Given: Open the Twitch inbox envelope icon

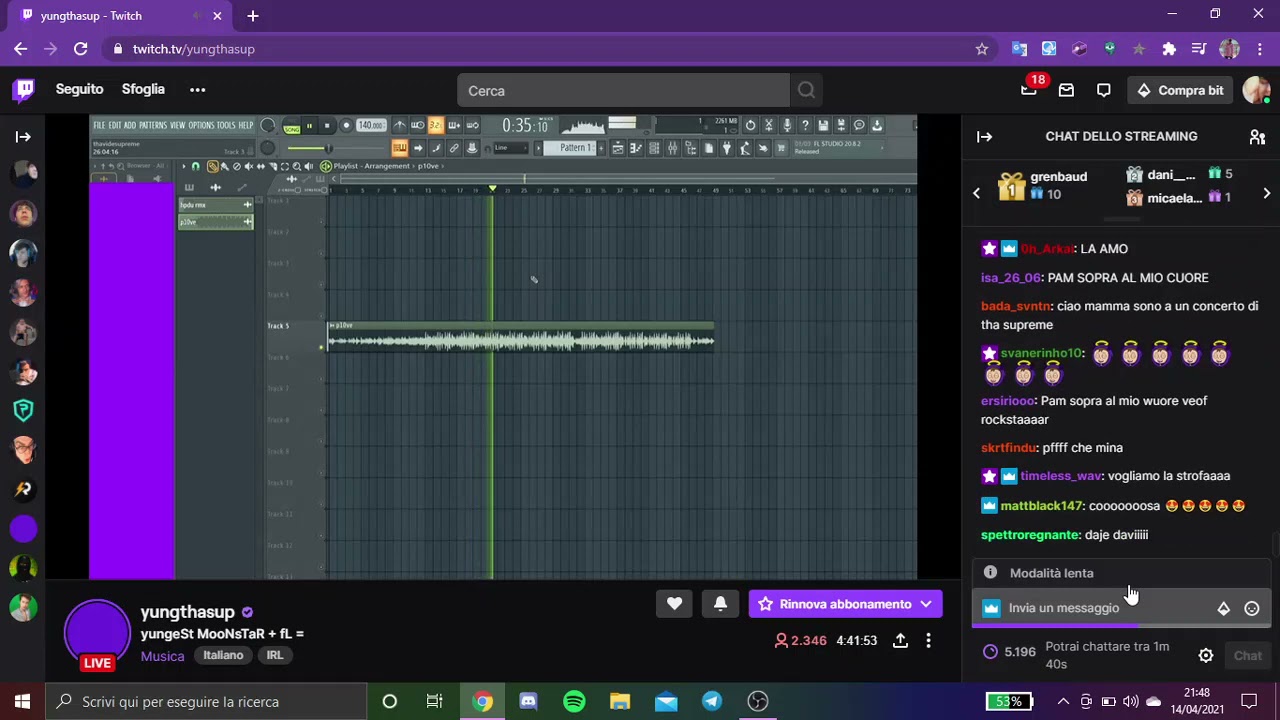Looking at the screenshot, I should point(1066,90).
